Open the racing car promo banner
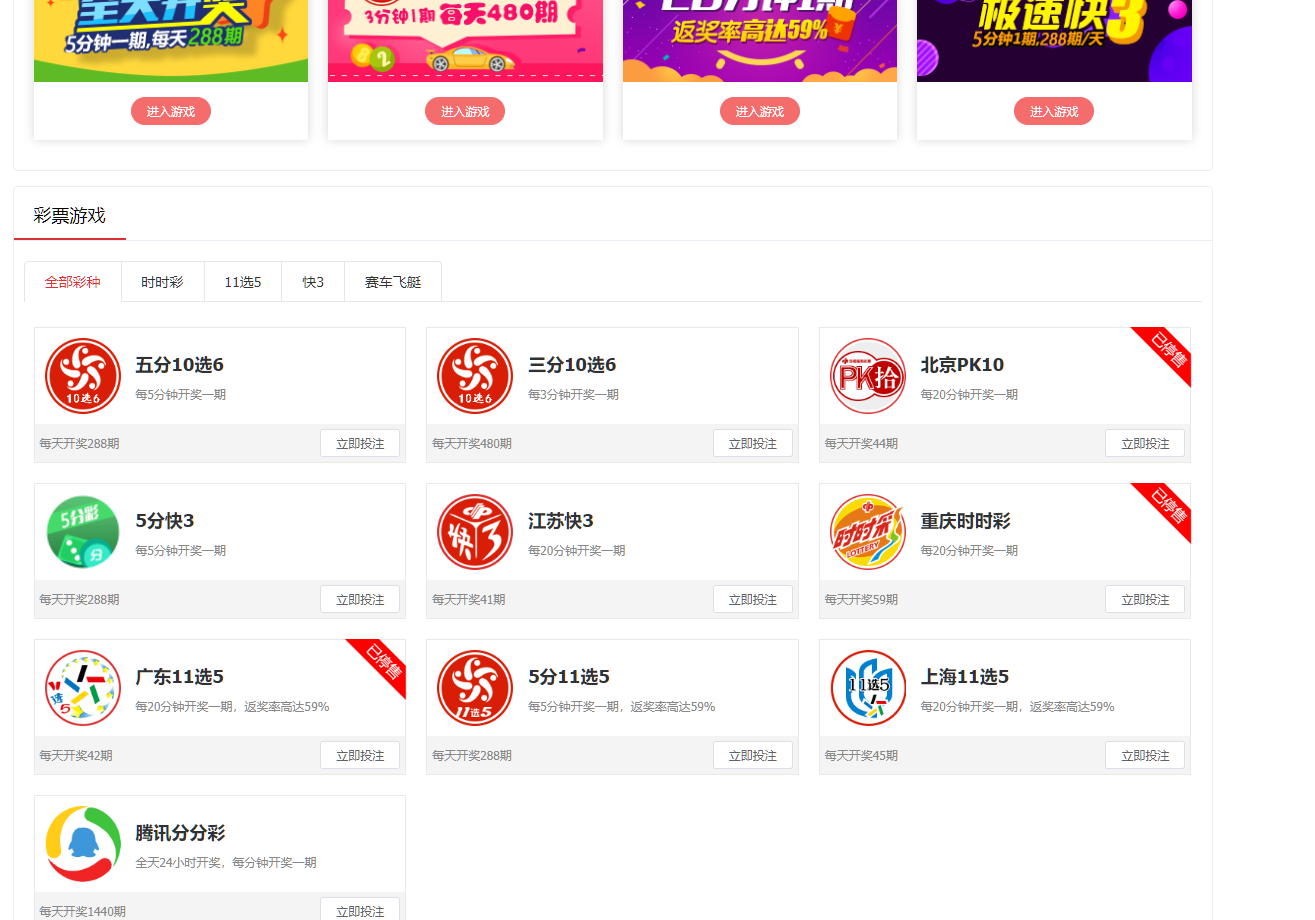1315x920 pixels. point(464,40)
